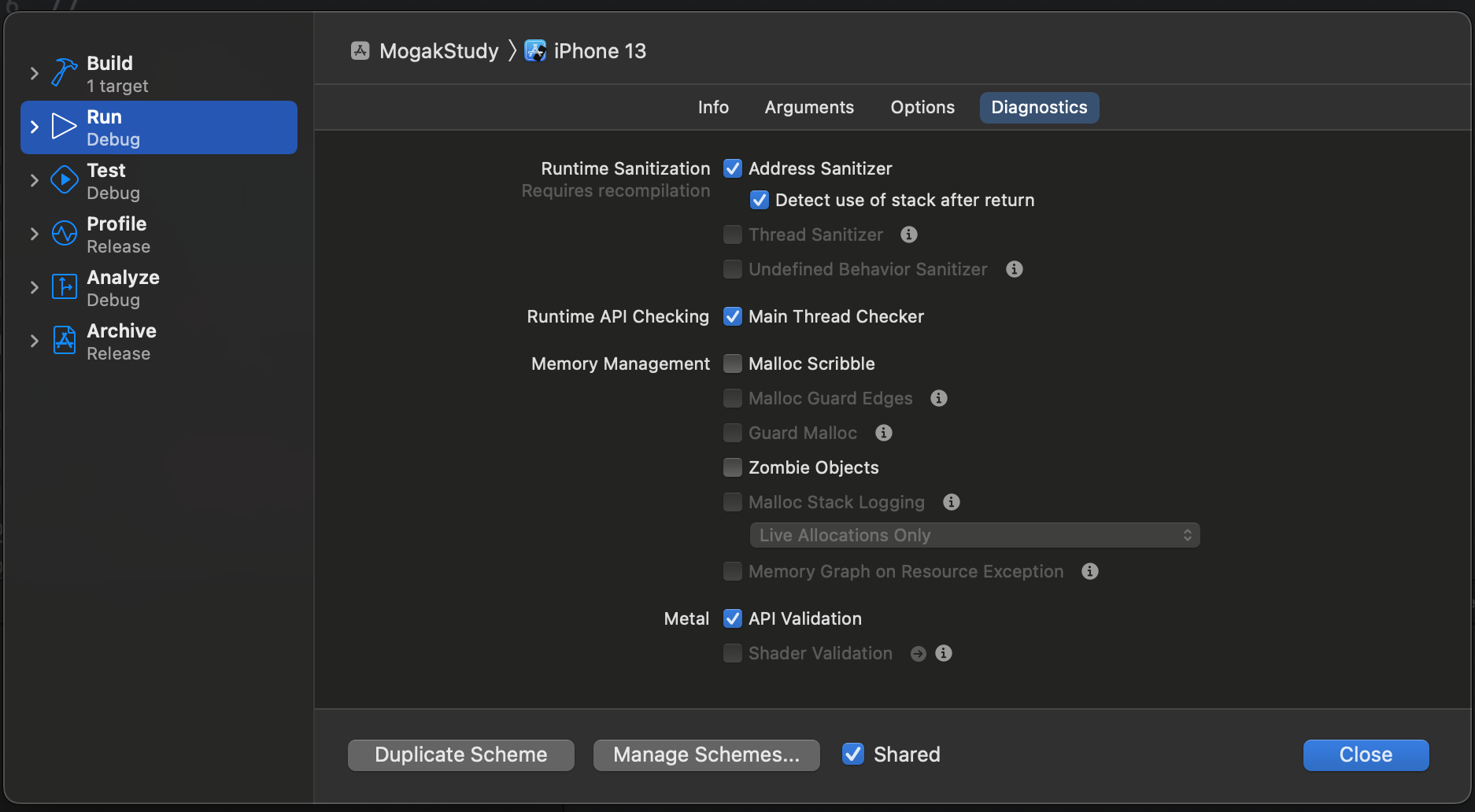Viewport: 1475px width, 812px height.
Task: Open the Options tab
Action: 922,107
